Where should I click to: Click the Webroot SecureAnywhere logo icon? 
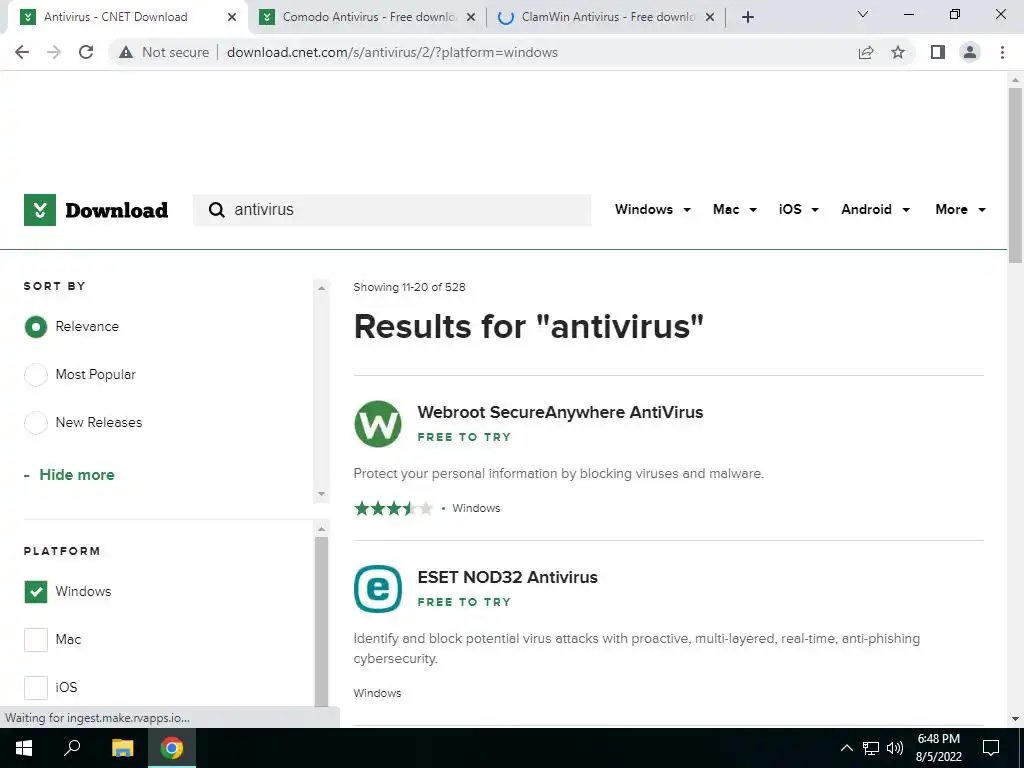[377, 424]
